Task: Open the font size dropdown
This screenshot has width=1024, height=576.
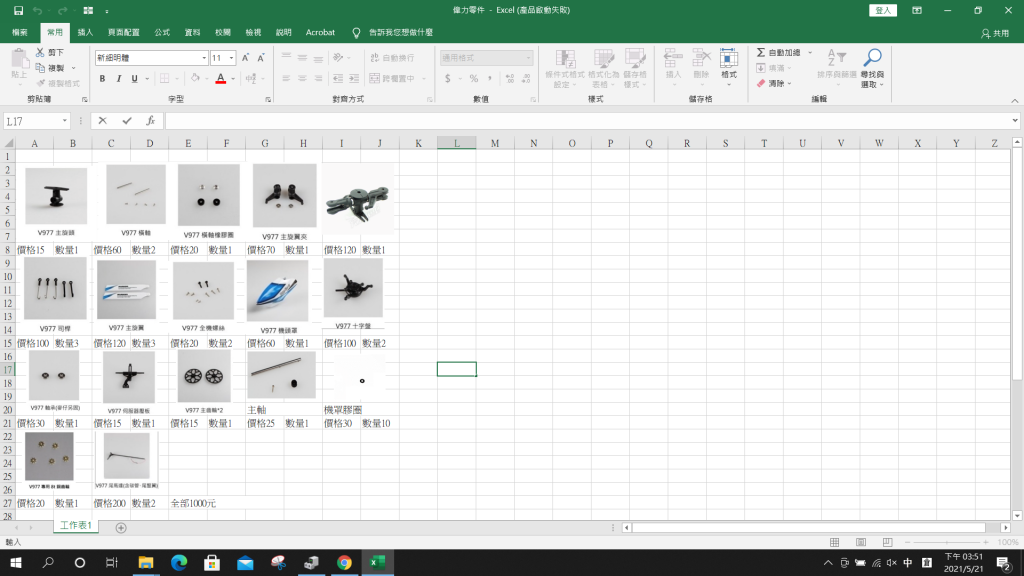Action: point(231,58)
